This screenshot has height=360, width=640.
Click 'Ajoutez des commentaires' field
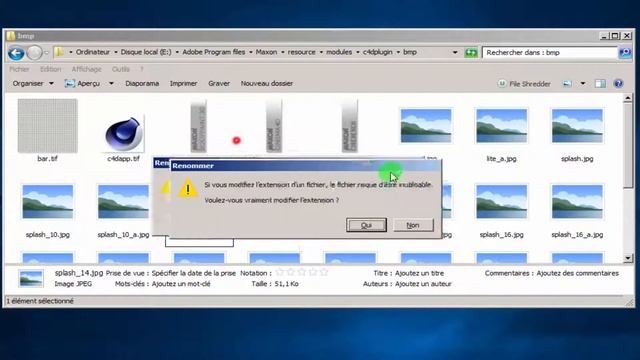click(x=577, y=273)
